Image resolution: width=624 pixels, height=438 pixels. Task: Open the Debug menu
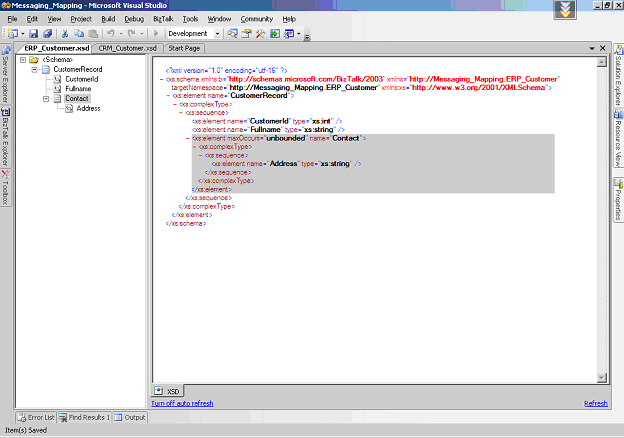(x=134, y=19)
